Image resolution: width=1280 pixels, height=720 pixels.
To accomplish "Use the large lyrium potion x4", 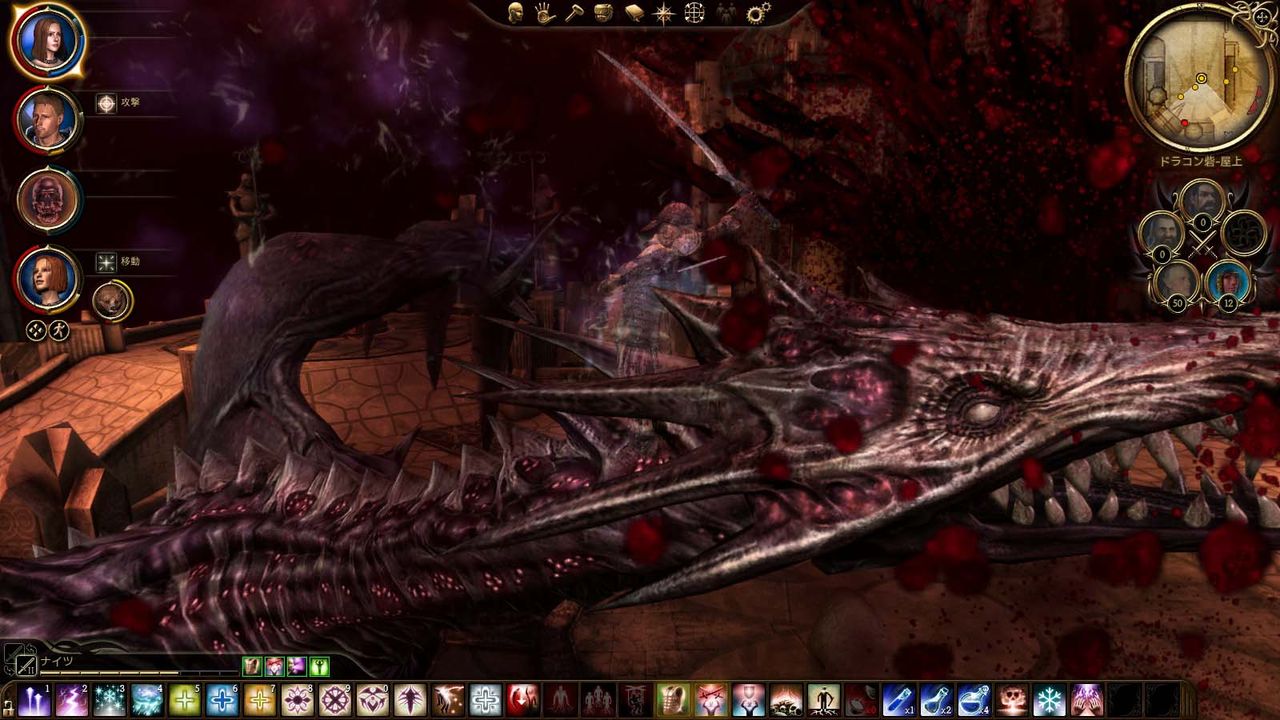I will pos(974,700).
